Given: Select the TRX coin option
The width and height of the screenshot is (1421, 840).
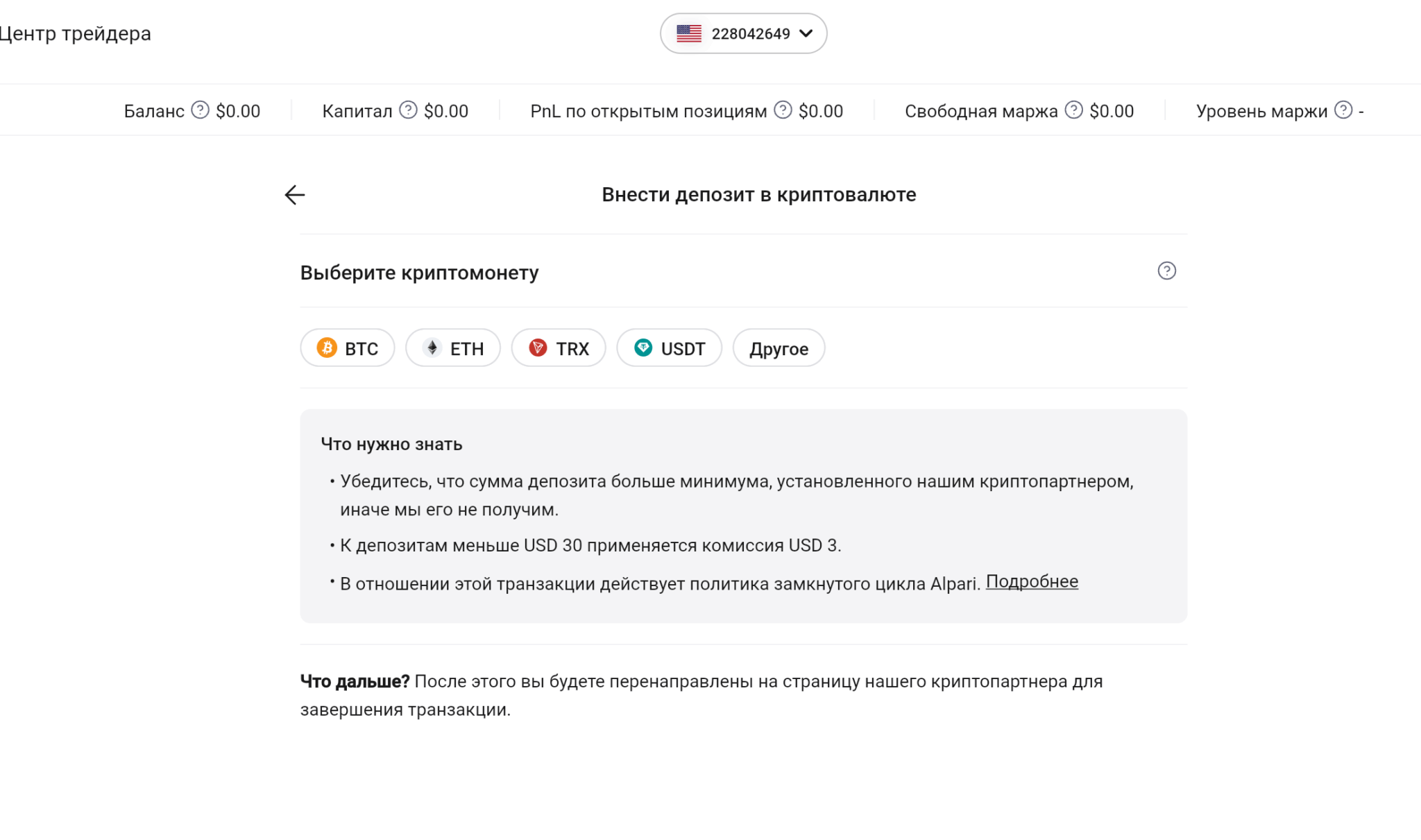Looking at the screenshot, I should 559,348.
